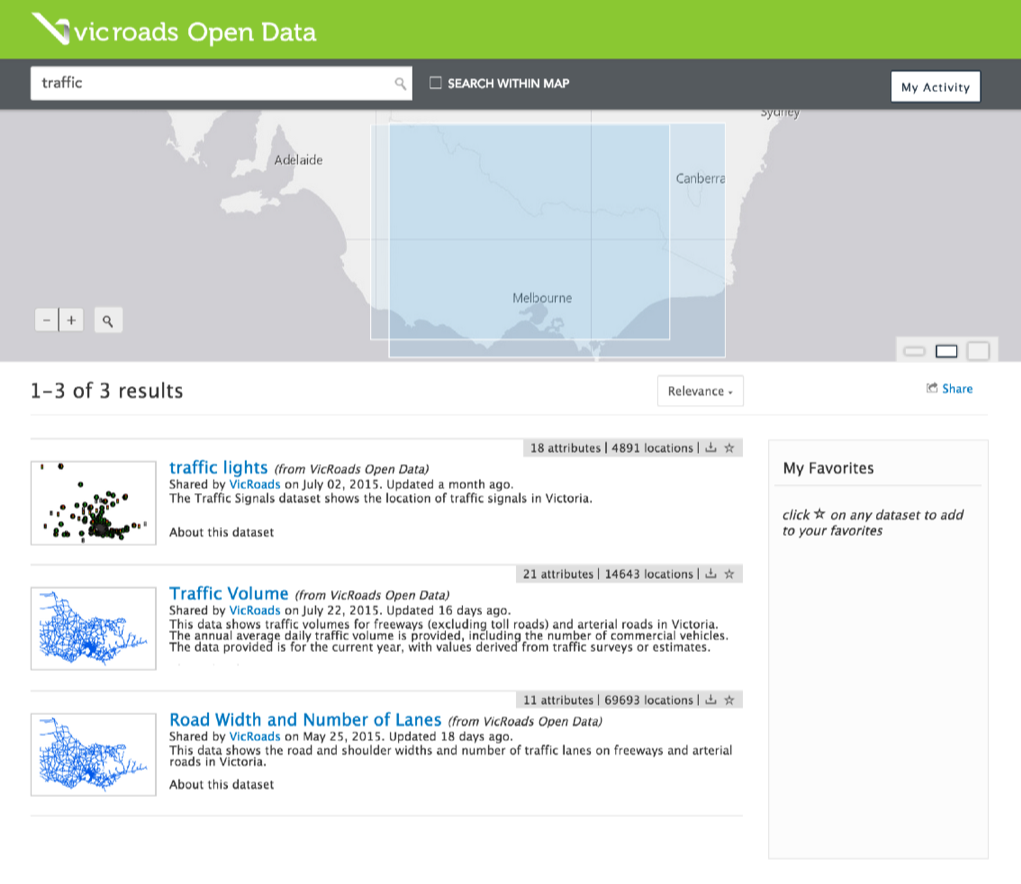Click the search magnifier in the search box
1021x884 pixels.
pos(400,83)
